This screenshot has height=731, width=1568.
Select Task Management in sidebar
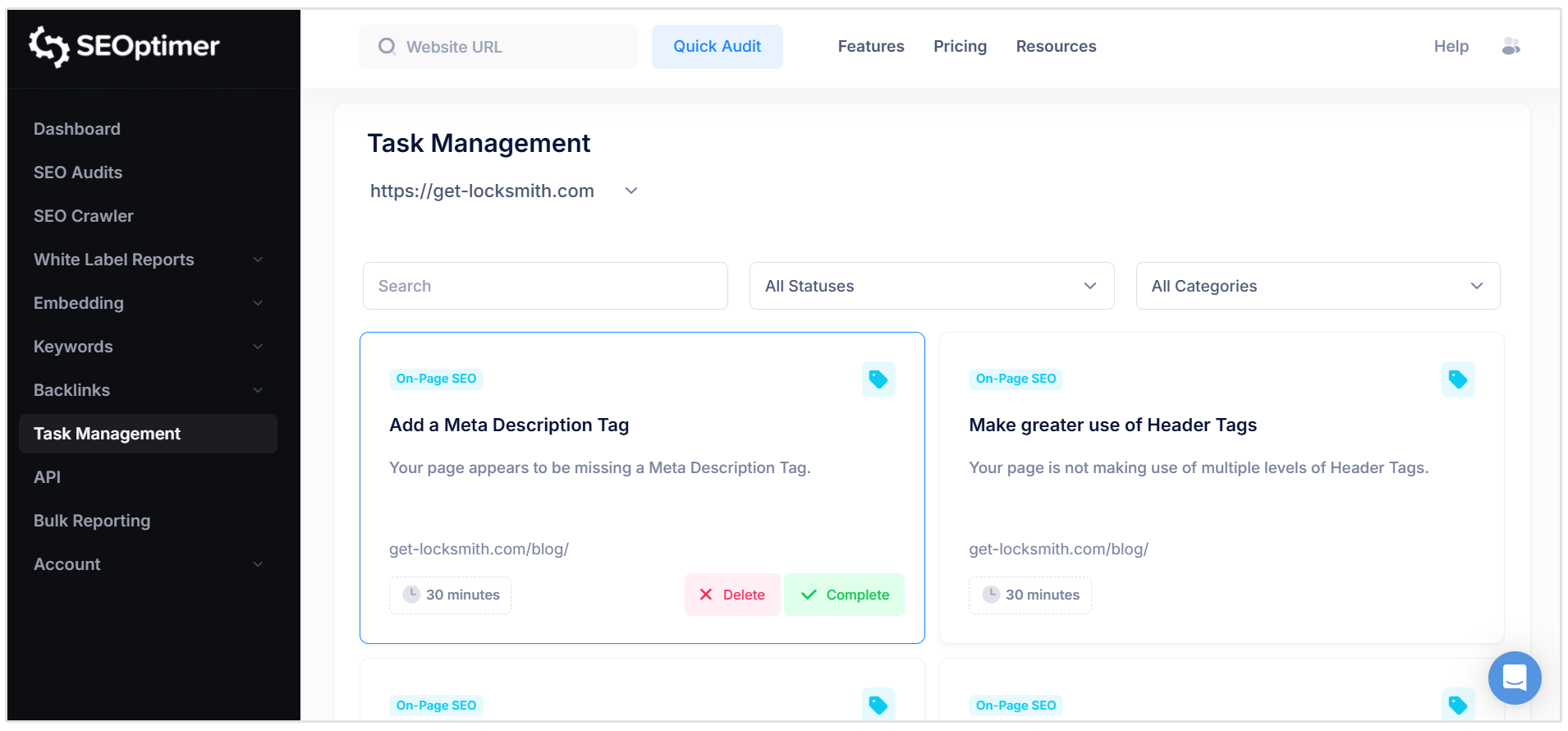[x=148, y=434]
